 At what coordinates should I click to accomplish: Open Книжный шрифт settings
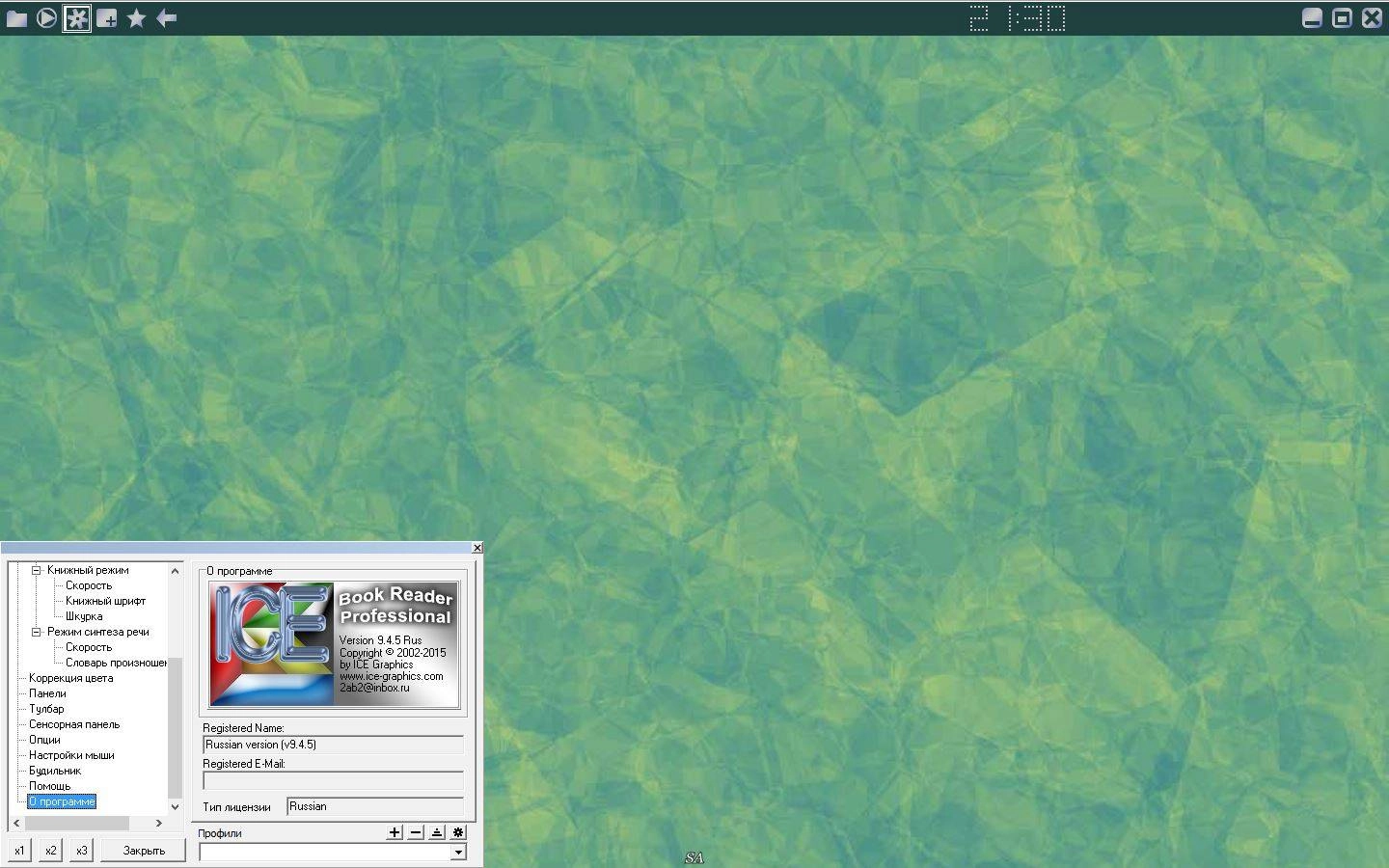click(105, 601)
